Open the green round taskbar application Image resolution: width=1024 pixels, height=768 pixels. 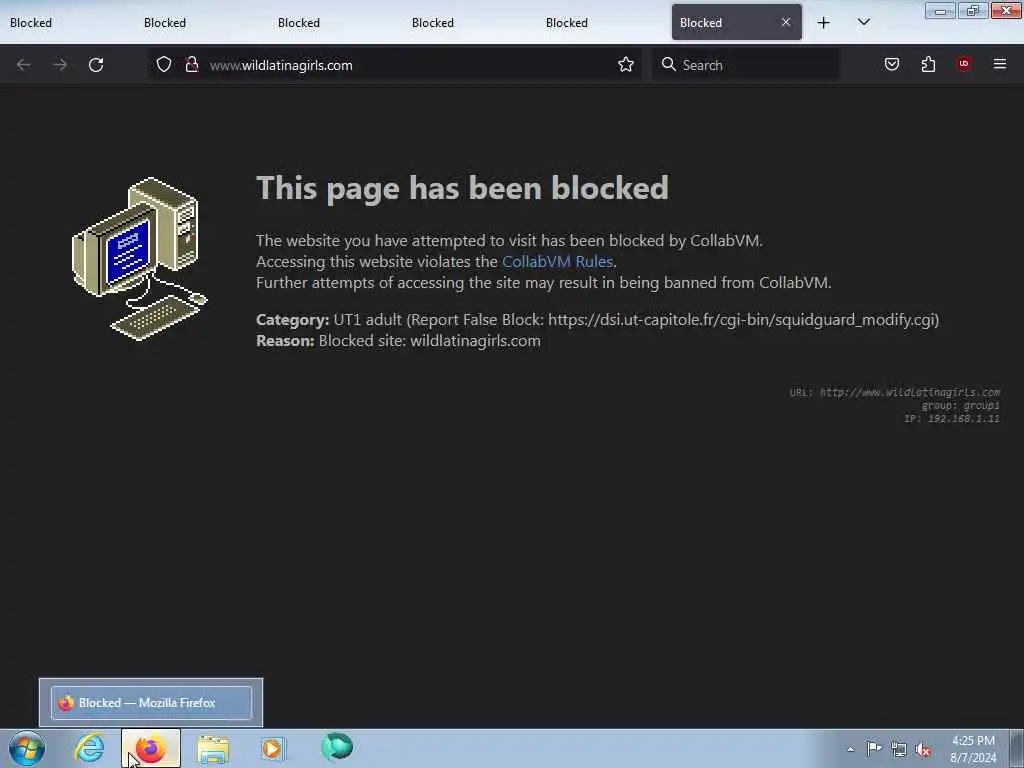pos(337,747)
